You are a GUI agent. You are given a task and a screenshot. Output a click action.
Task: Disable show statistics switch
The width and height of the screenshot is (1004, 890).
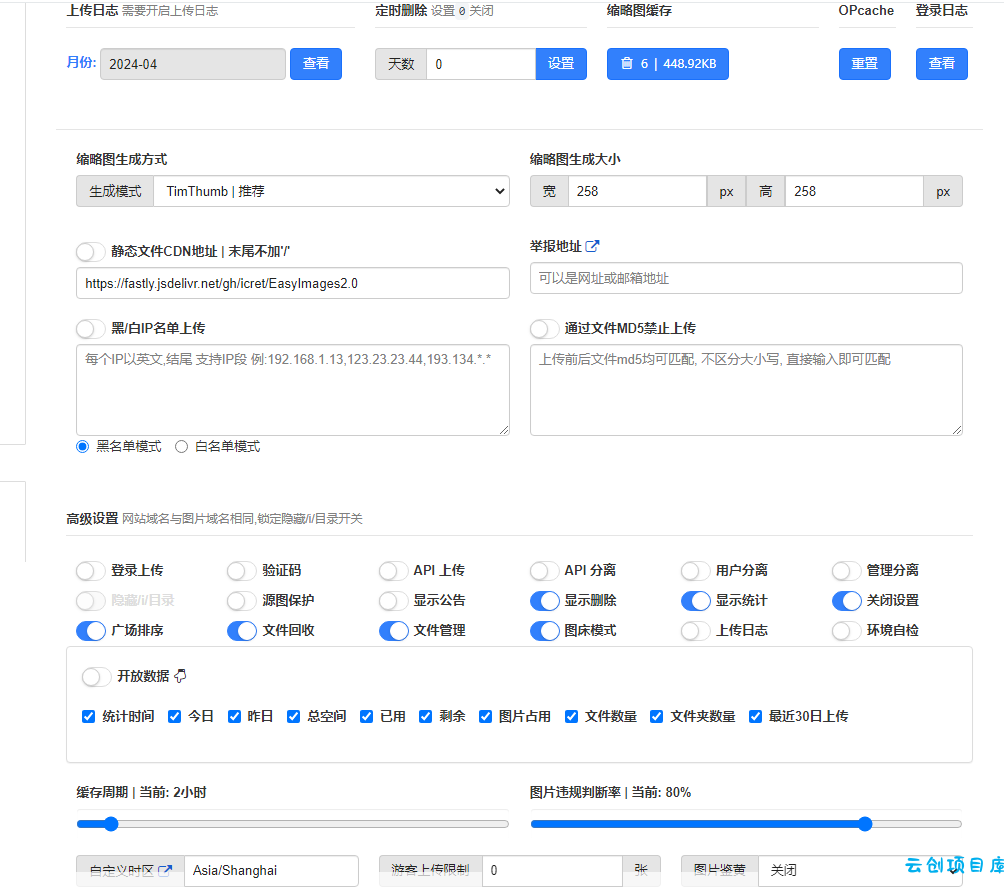tap(695, 601)
